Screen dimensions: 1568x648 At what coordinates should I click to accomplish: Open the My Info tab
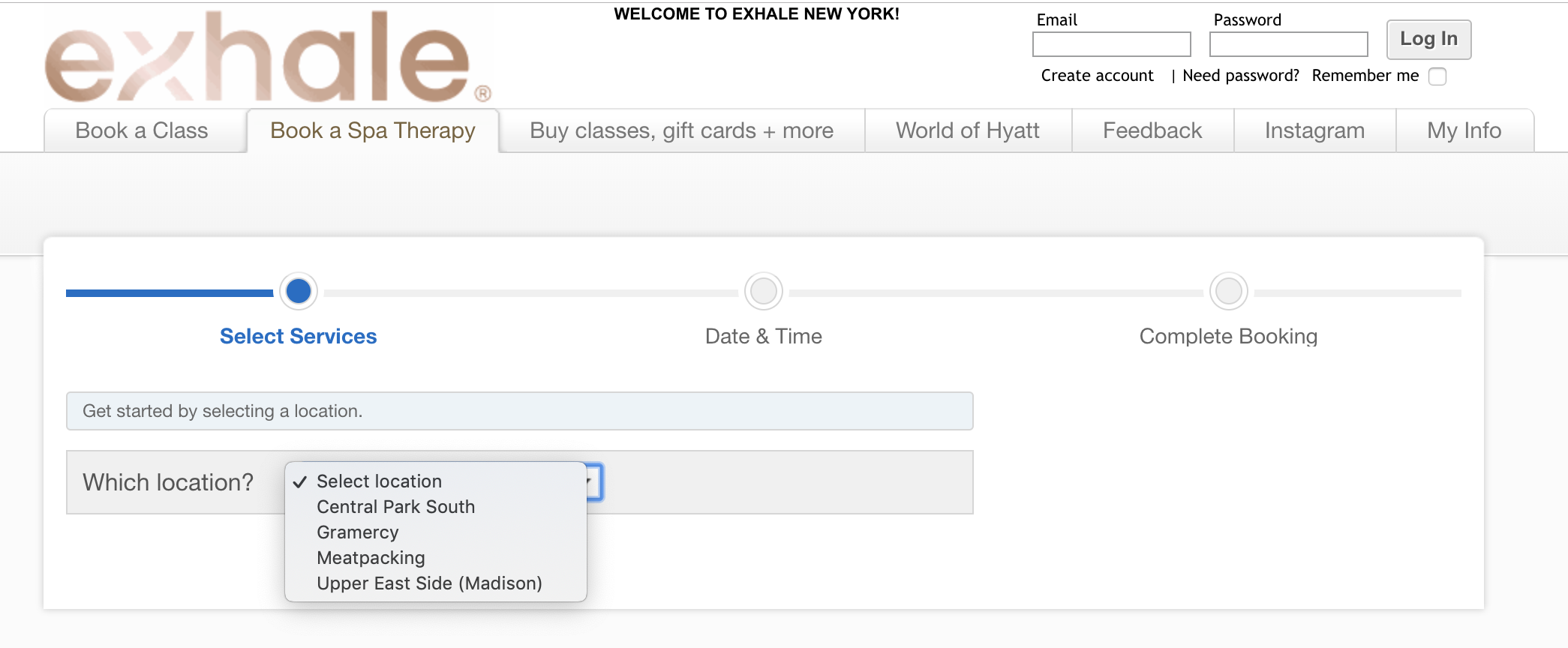(x=1464, y=130)
